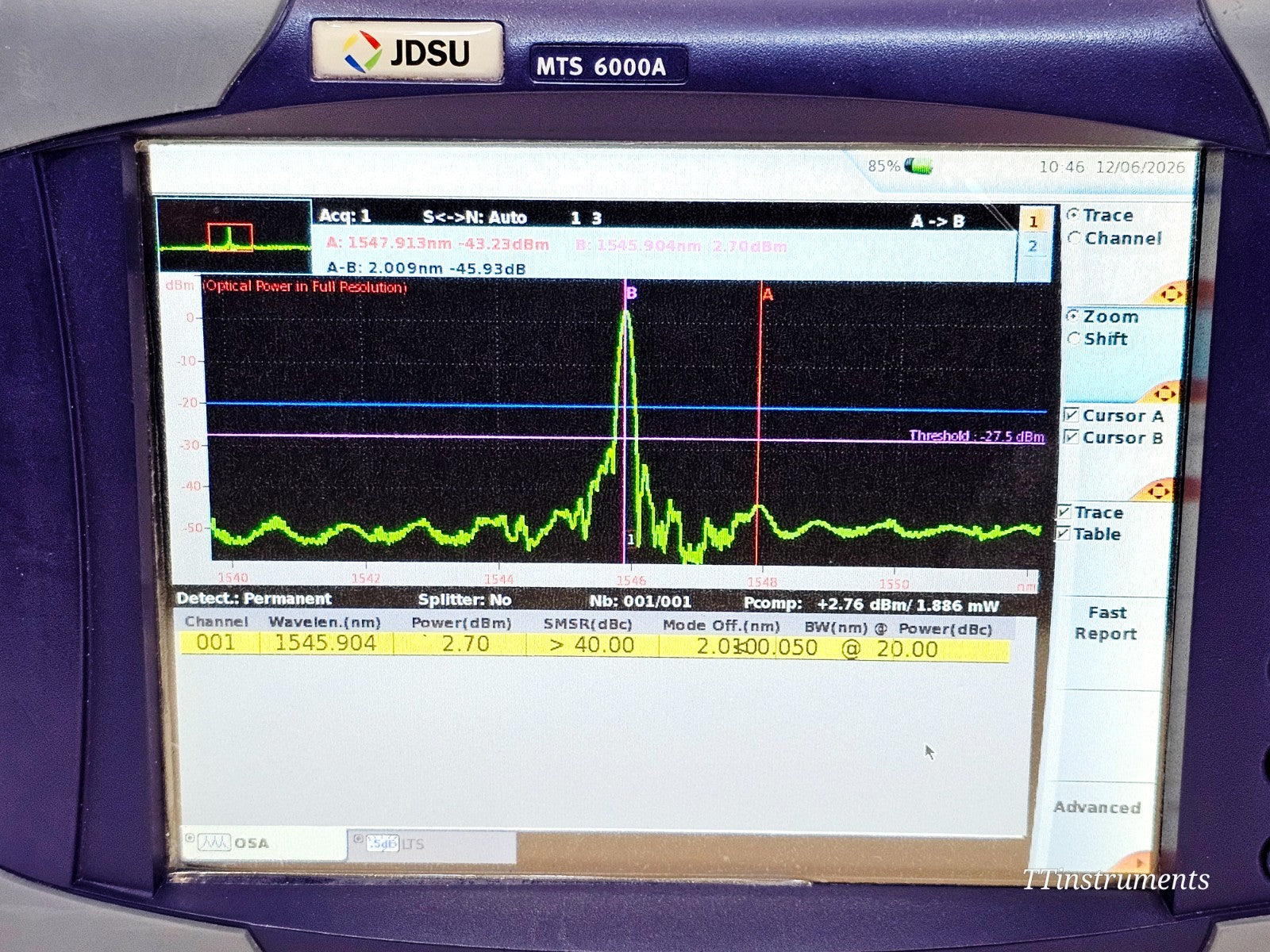
Task: Click the Wavelen.(nm) column header
Action: pyautogui.click(x=325, y=623)
